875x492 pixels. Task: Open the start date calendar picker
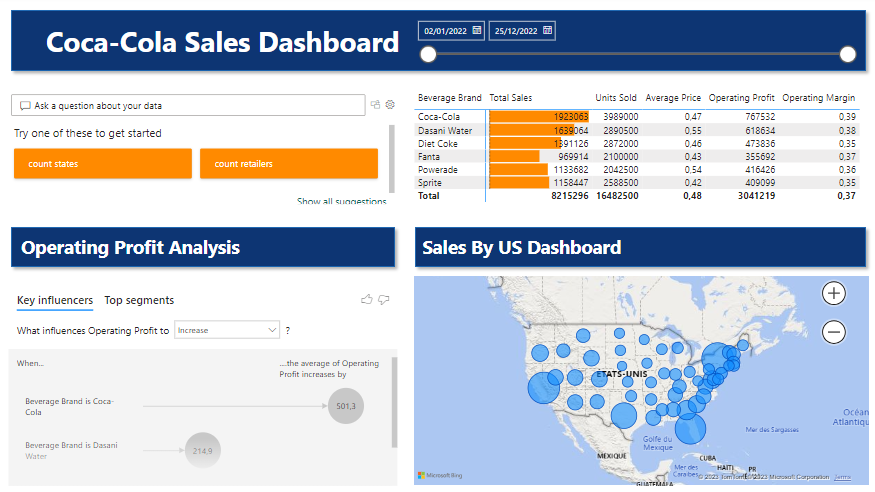coord(476,31)
